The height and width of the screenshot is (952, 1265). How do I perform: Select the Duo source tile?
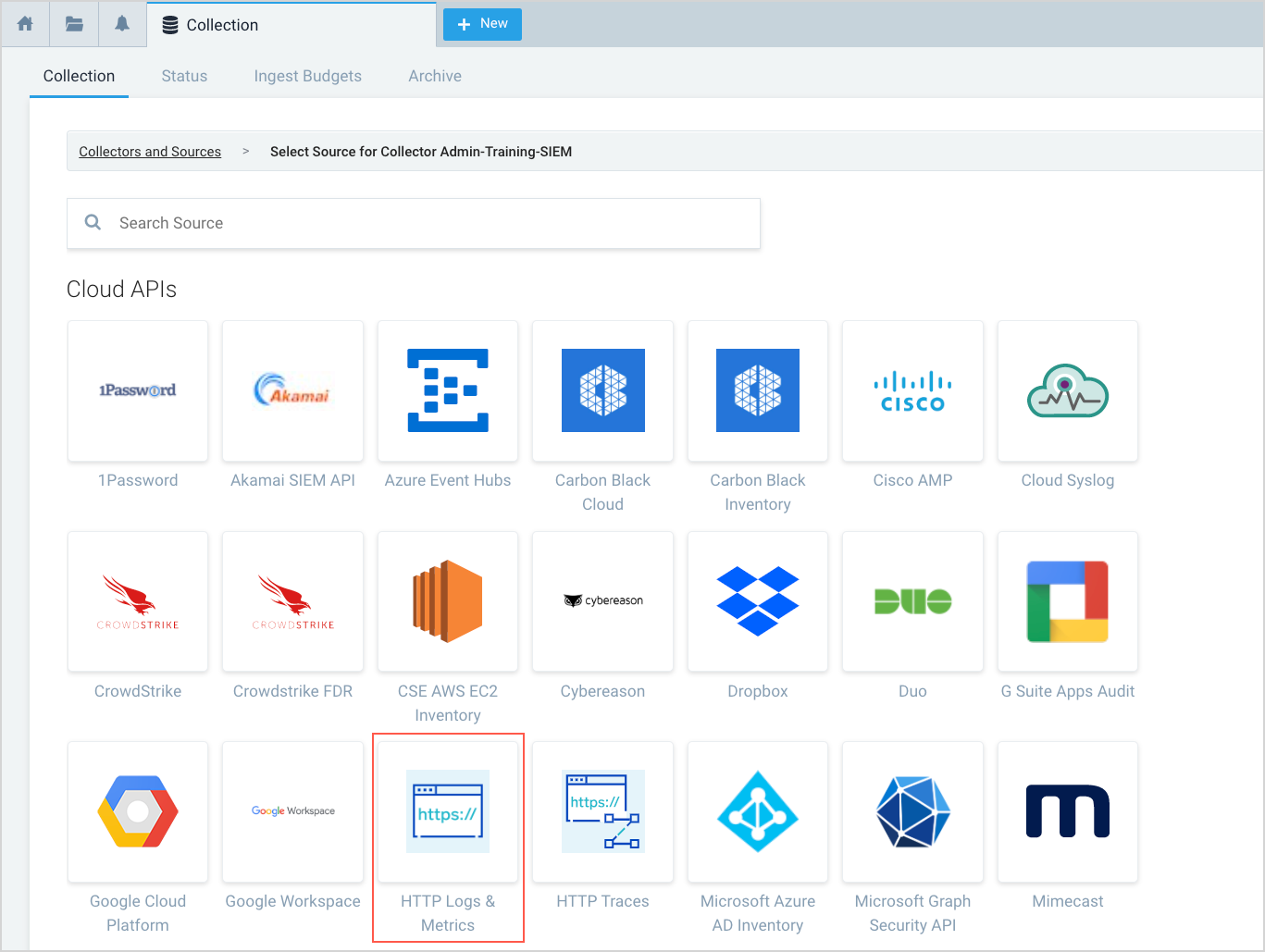pyautogui.click(x=912, y=601)
